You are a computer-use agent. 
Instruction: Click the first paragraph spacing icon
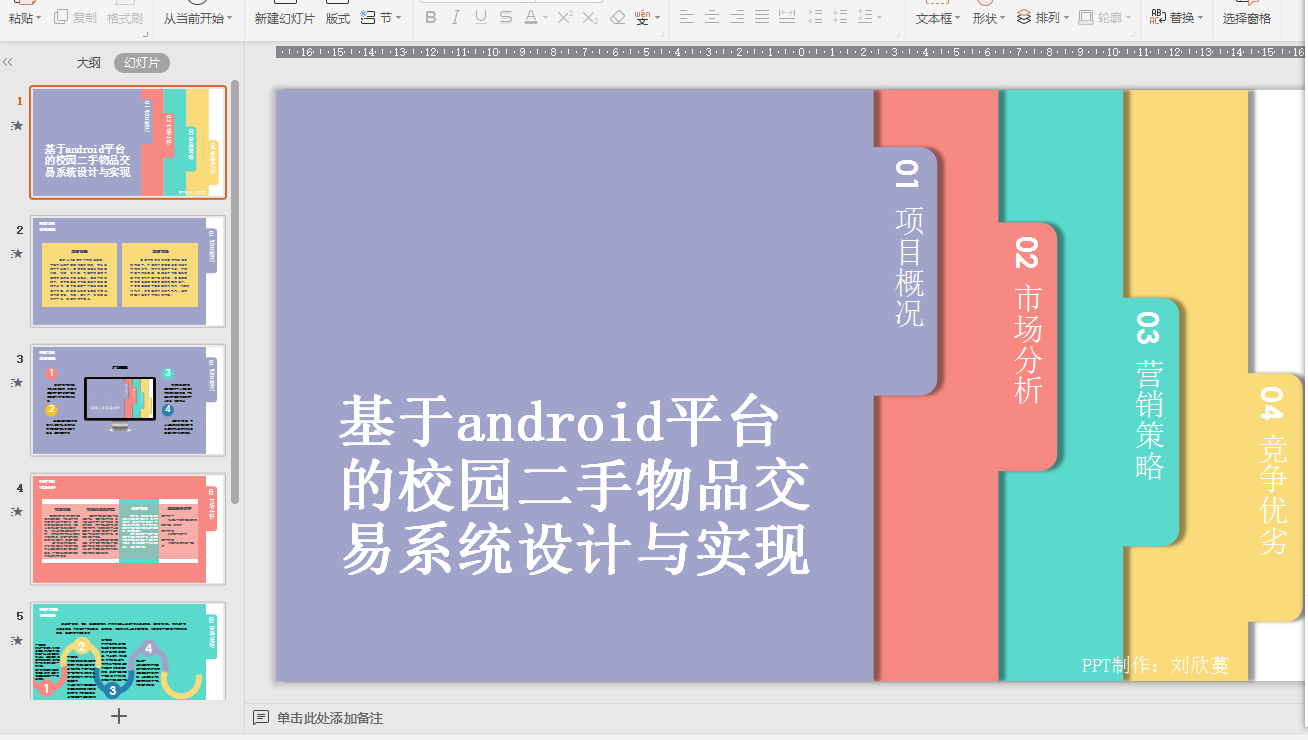coord(815,17)
